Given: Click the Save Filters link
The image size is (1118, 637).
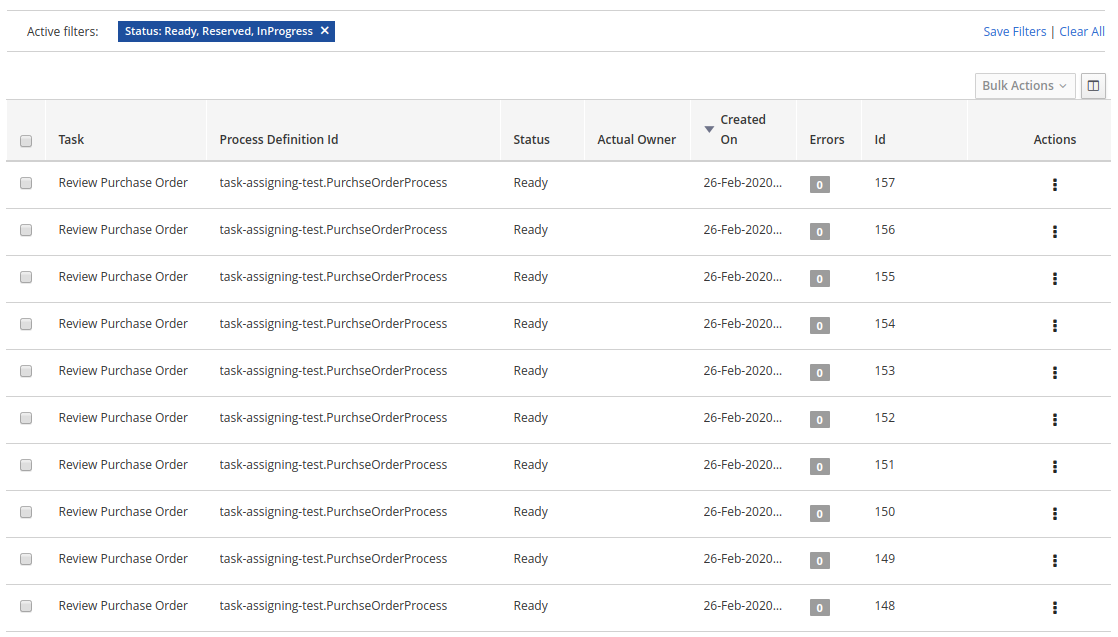Looking at the screenshot, I should tap(1014, 32).
